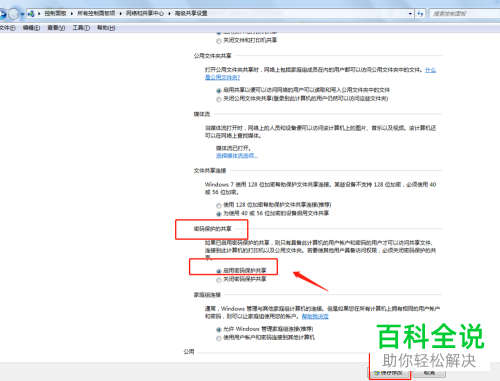
Task: Click the 所有控制面板项 breadcrumb
Action: (x=96, y=13)
